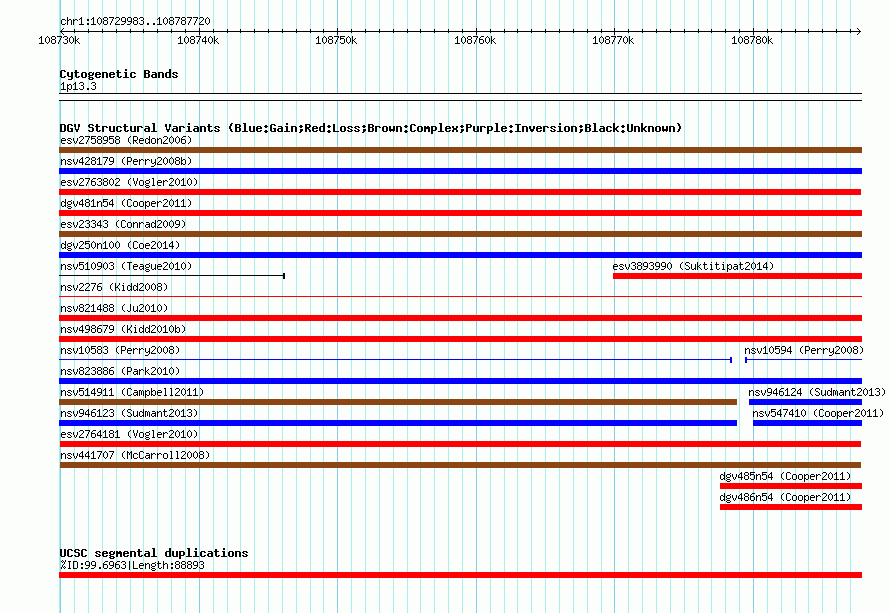890x613 pixels.
Task: Click the dgv485n54 (Cooper2011) label
Action: pos(785,476)
